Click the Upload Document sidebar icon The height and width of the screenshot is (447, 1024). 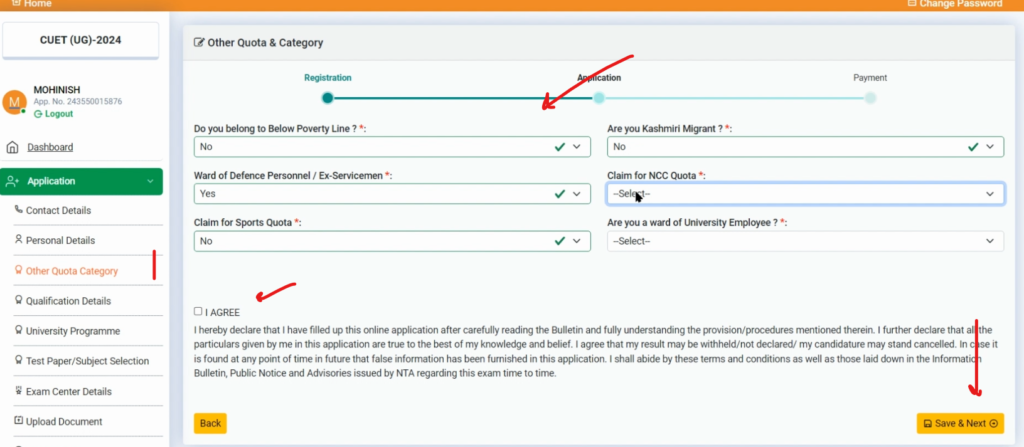(18, 421)
